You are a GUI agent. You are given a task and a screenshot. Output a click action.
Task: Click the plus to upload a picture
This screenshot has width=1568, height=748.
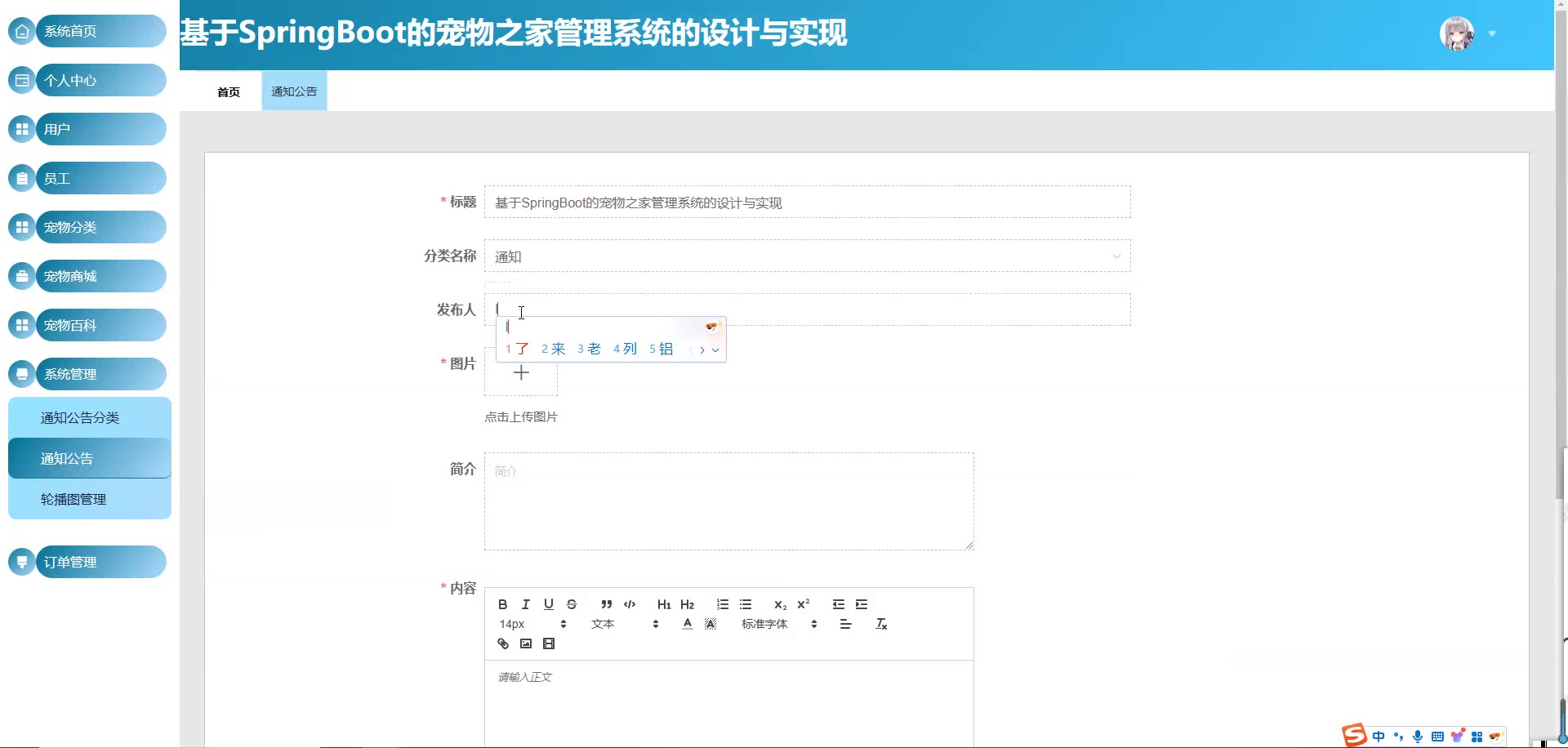[x=521, y=373]
